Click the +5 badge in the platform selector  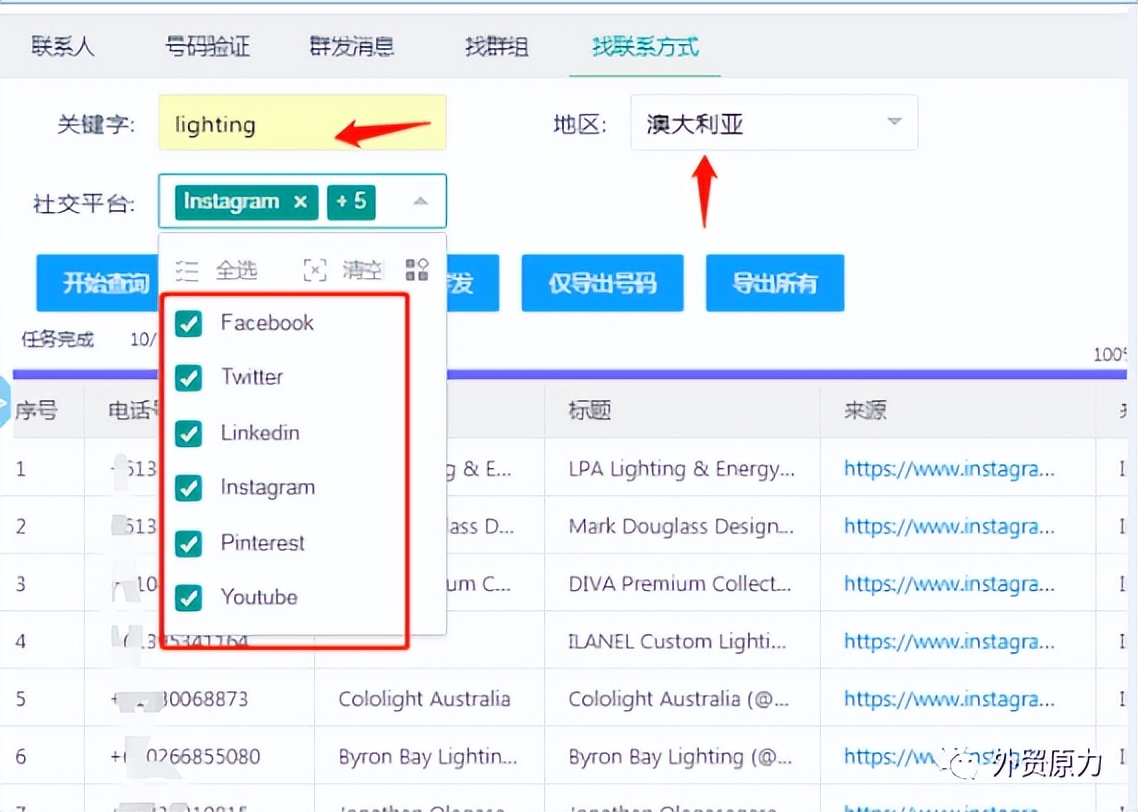tap(351, 201)
